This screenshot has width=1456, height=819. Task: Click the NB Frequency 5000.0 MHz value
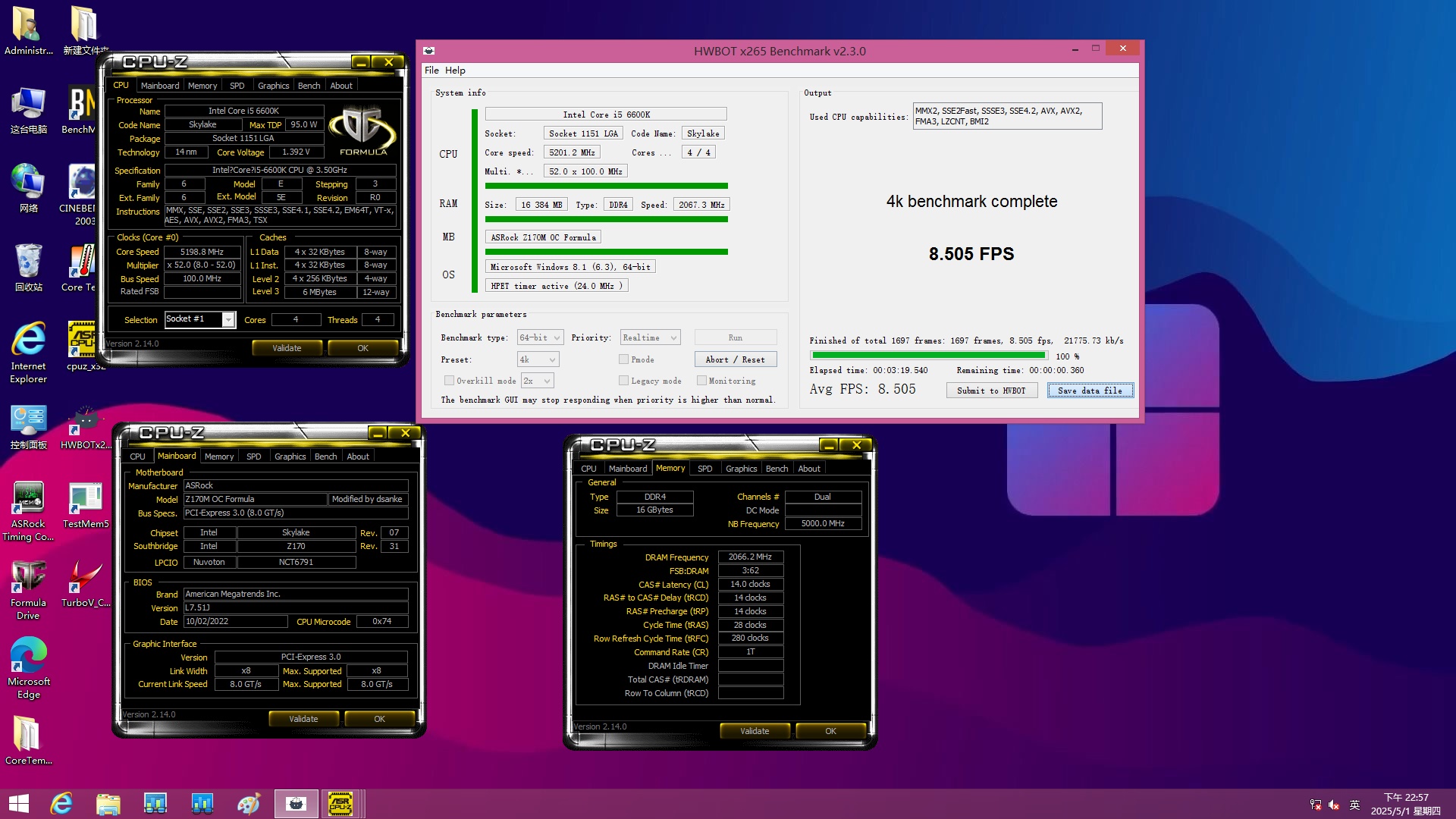click(823, 523)
